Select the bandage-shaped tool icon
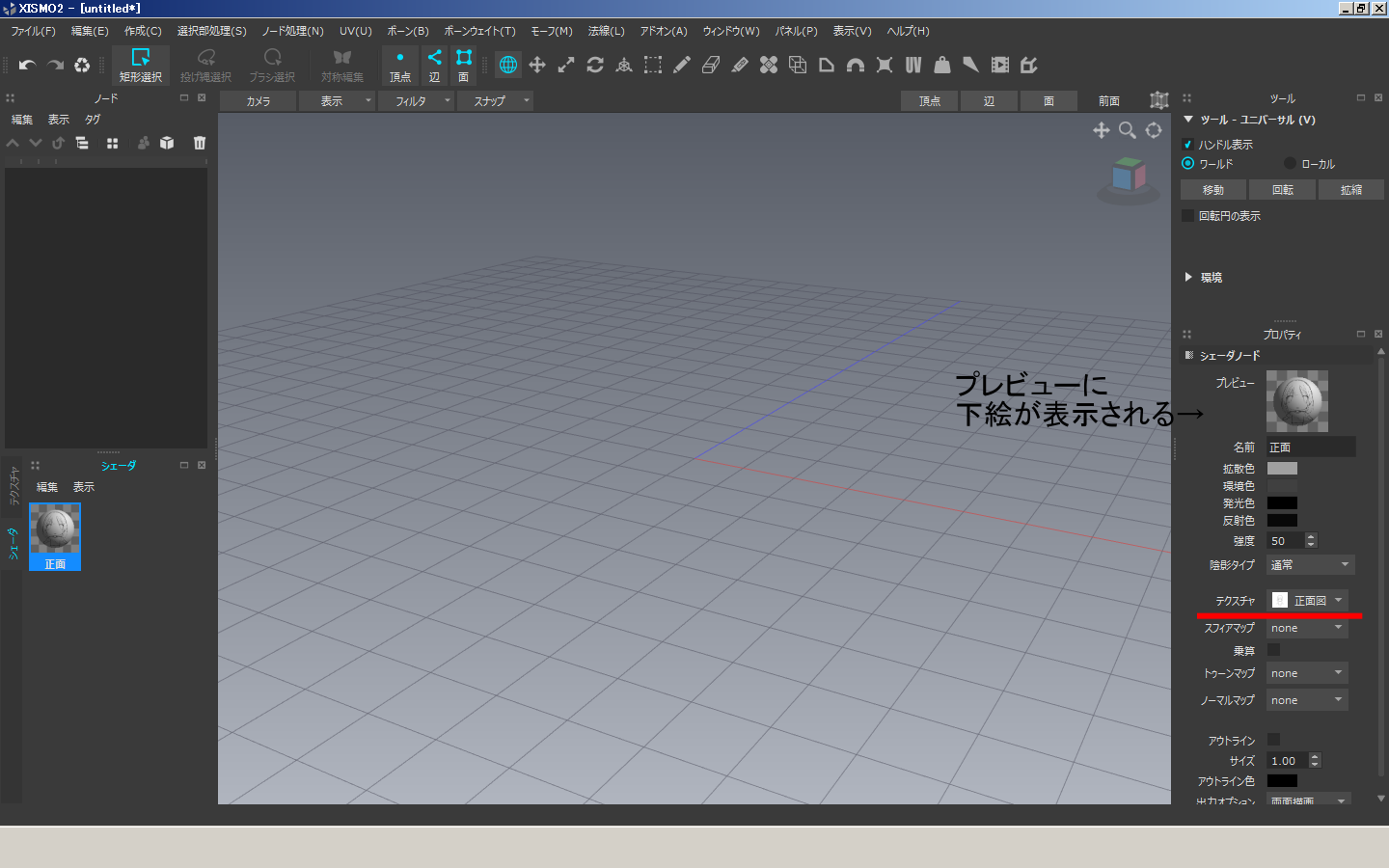 [x=769, y=65]
